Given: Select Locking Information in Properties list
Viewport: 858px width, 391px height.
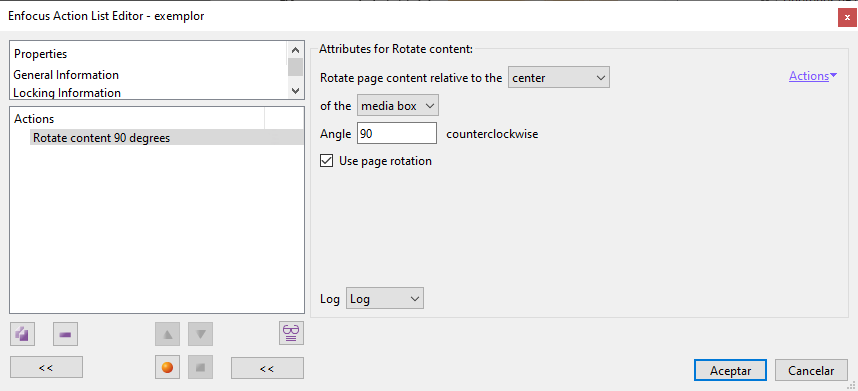Looking at the screenshot, I should pos(67,93).
